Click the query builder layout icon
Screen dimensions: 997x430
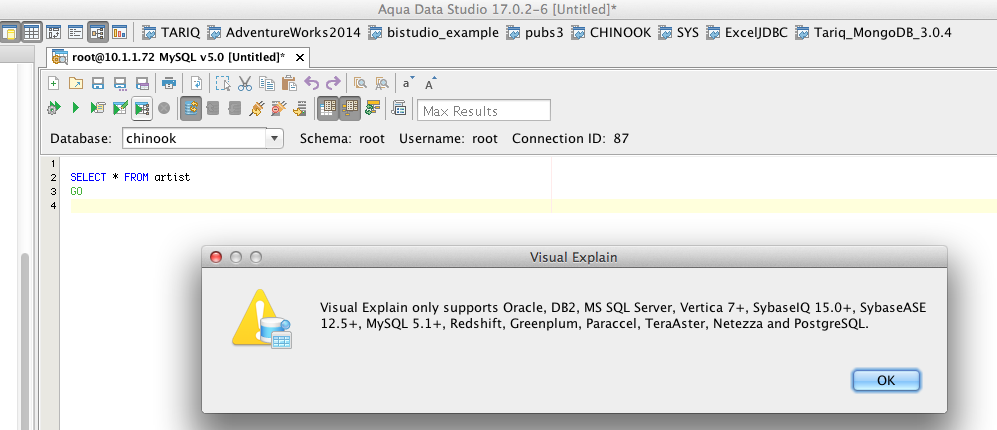[53, 32]
